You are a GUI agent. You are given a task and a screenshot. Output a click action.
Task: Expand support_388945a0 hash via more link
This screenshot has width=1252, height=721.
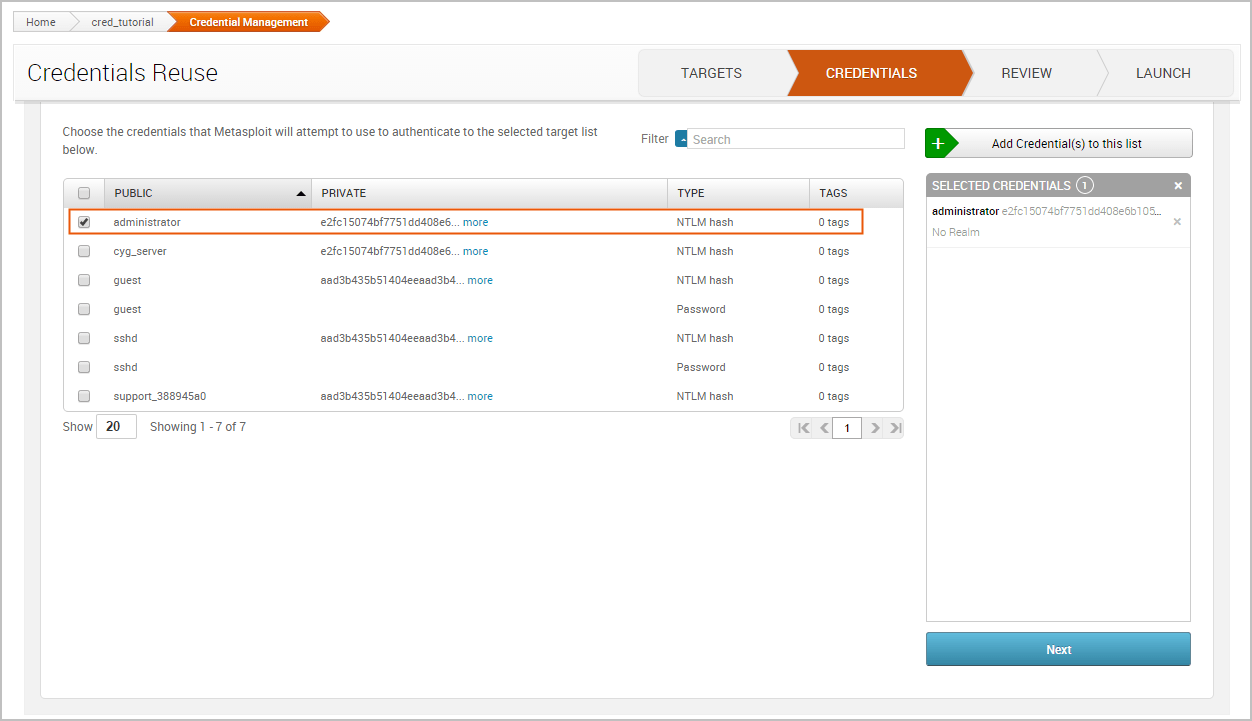point(480,396)
